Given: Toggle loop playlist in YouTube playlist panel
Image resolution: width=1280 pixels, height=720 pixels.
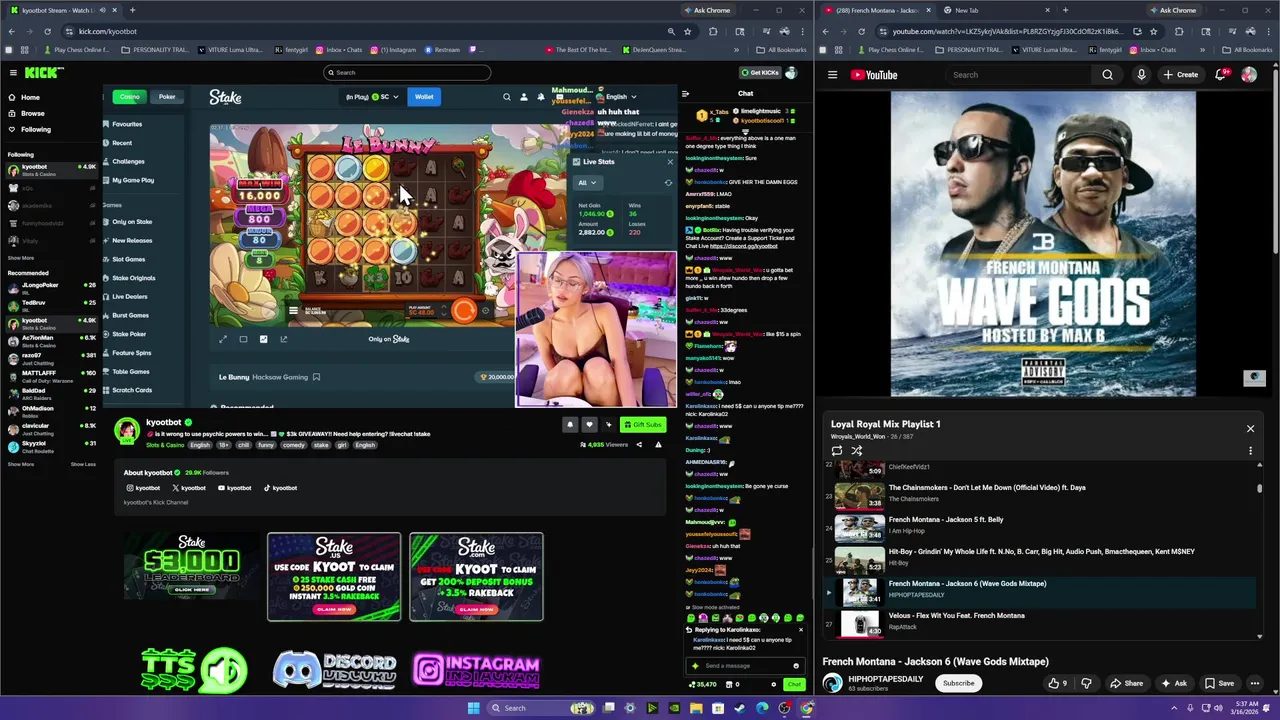Looking at the screenshot, I should (837, 450).
